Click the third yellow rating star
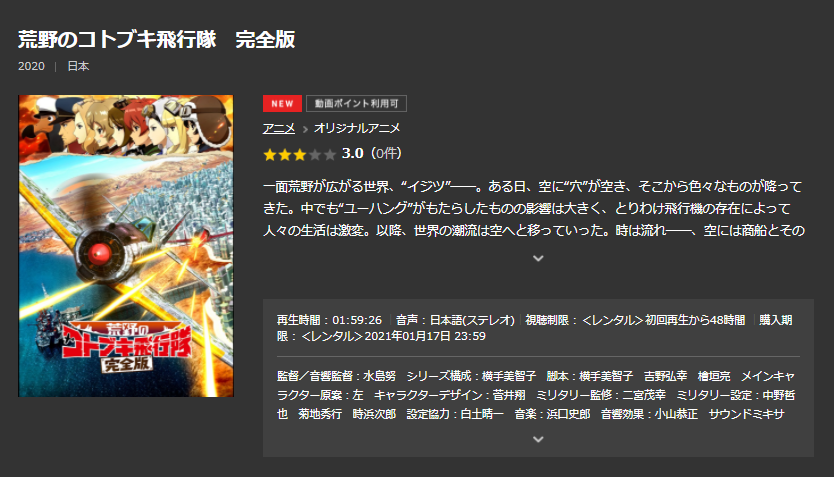The height and width of the screenshot is (477, 834). [x=299, y=155]
